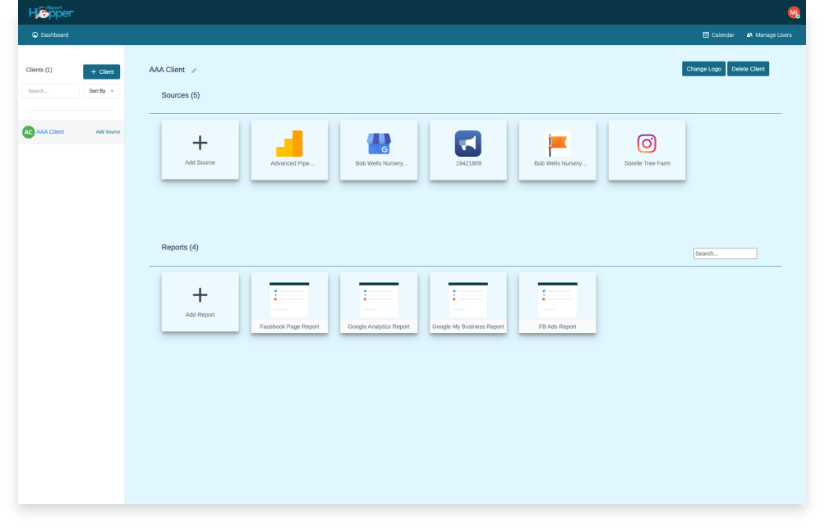Focus the clients search field
This screenshot has height=528, width=824.
pyautogui.click(x=52, y=91)
